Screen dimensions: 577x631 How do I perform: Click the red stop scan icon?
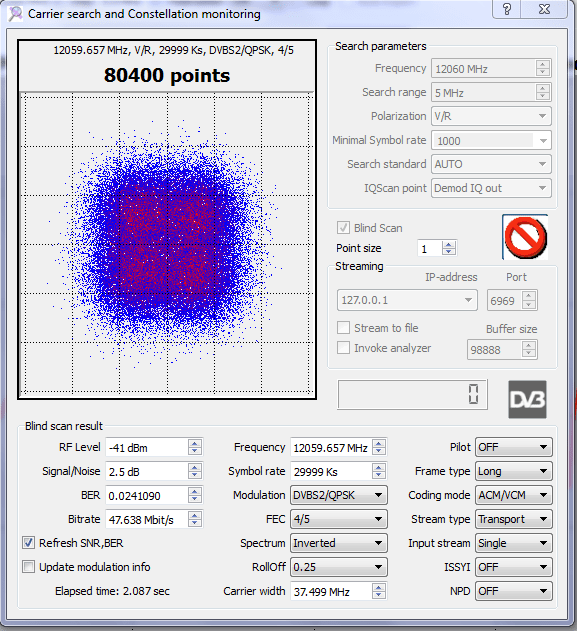[525, 237]
